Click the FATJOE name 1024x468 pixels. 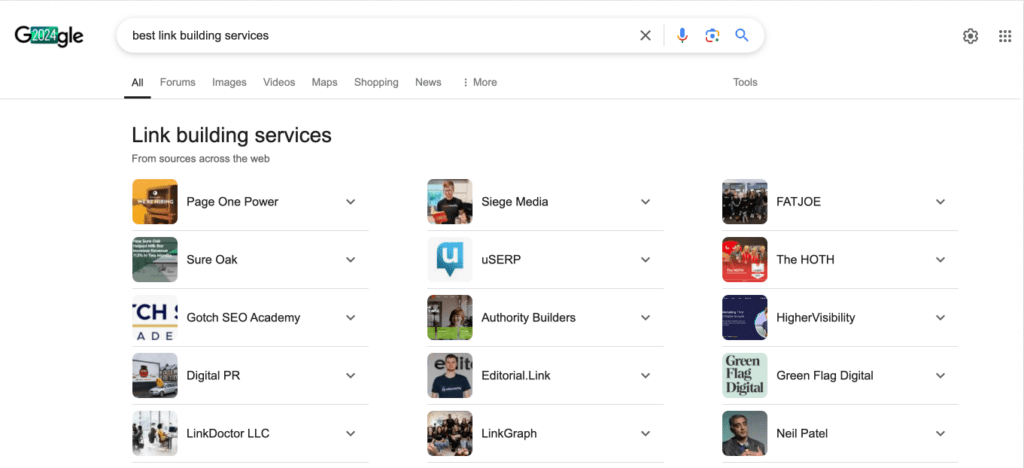click(798, 202)
